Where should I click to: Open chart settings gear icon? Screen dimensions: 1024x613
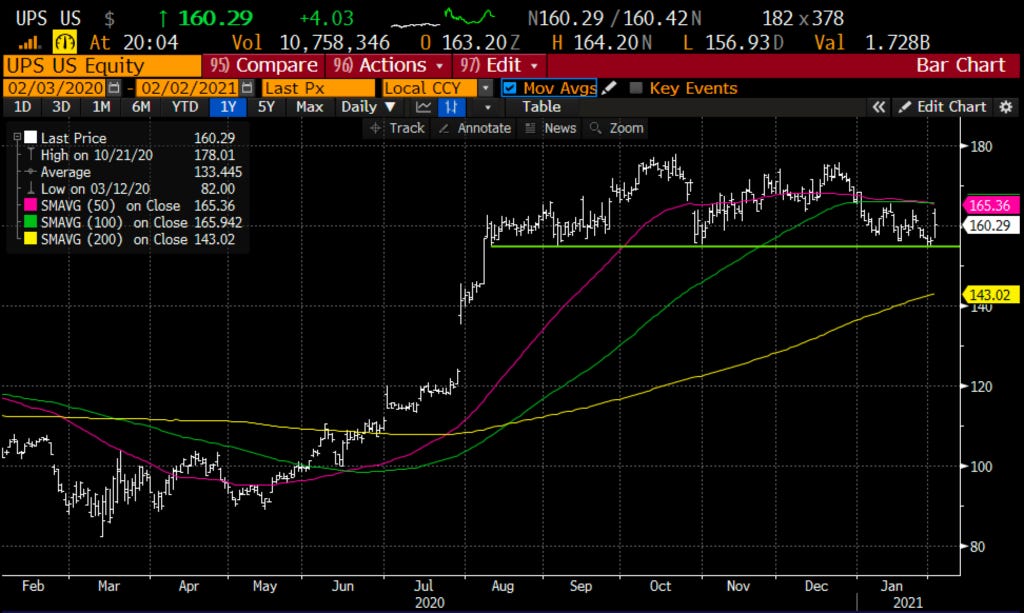[1006, 107]
